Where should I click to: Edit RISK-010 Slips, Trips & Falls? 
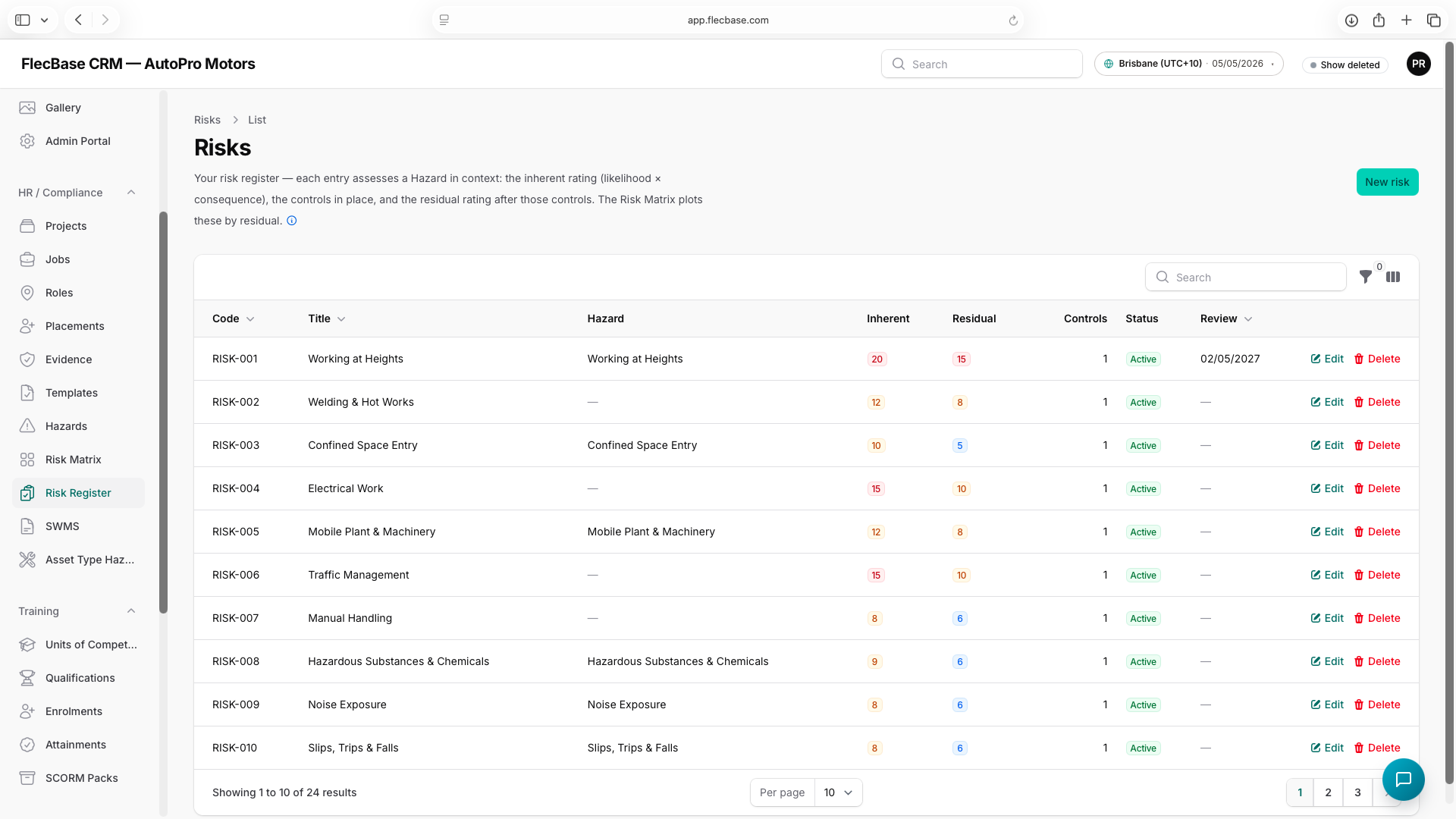tap(1327, 748)
